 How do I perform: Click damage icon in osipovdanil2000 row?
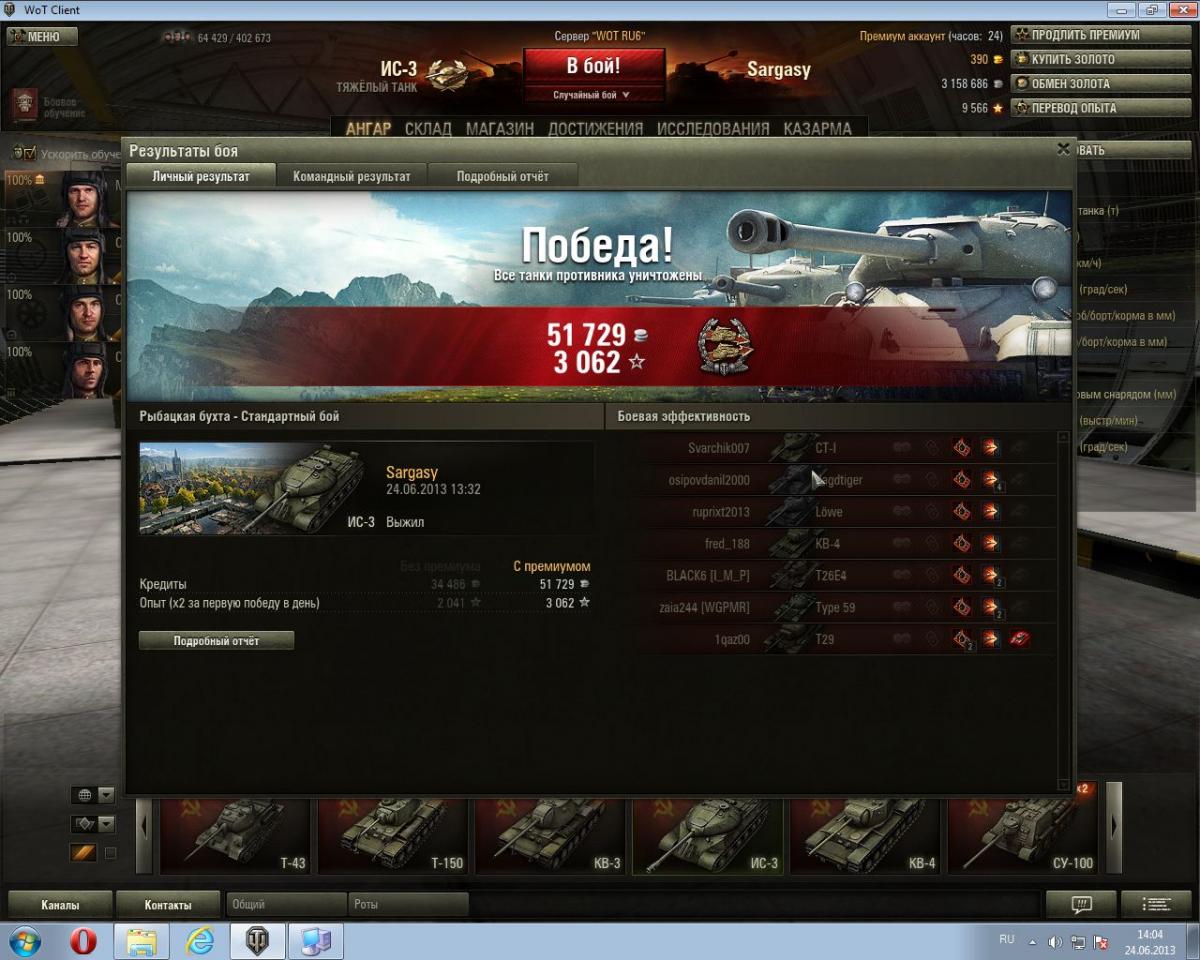990,480
